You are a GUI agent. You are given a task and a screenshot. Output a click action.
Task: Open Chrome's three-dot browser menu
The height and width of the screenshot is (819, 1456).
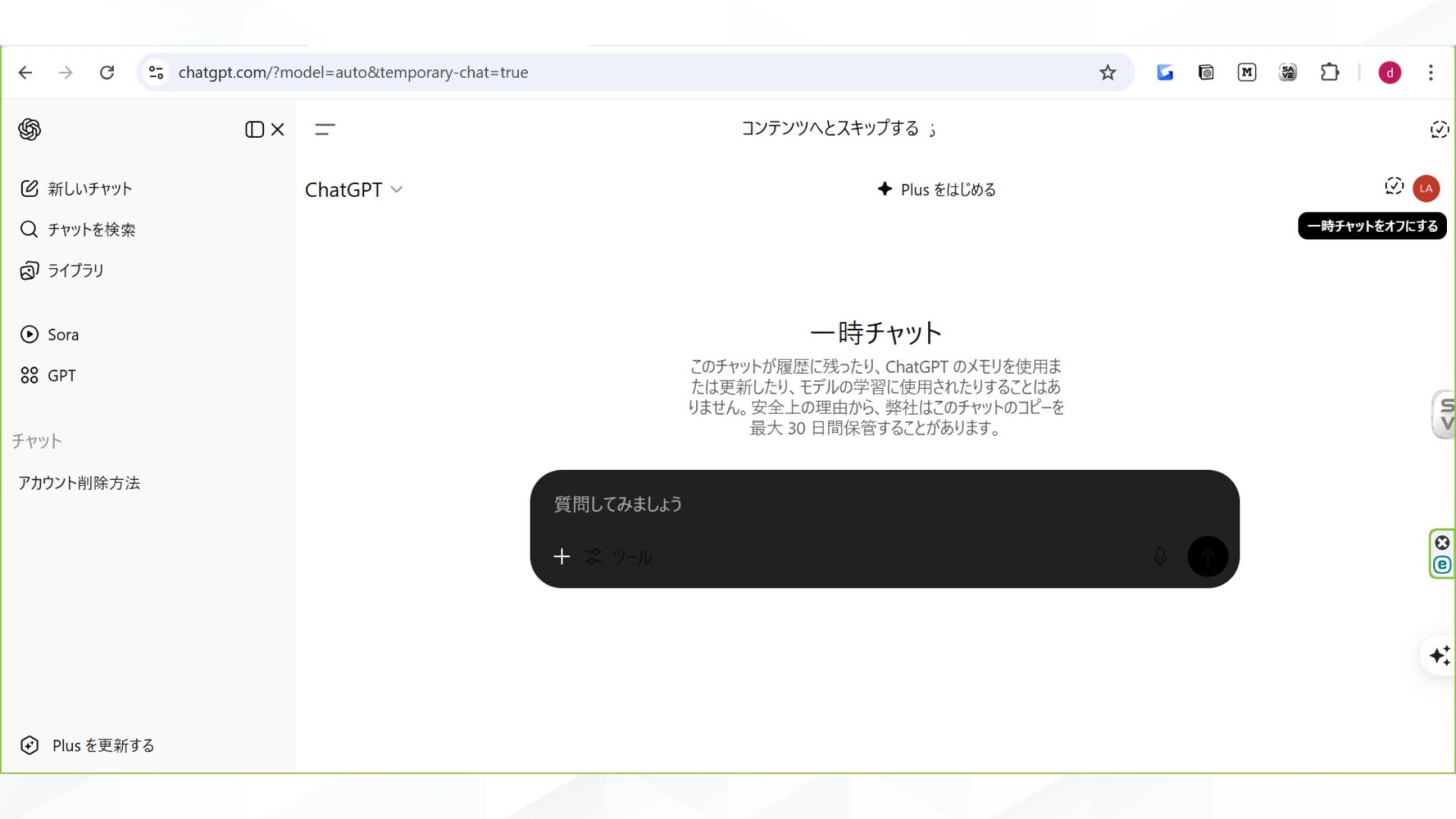point(1431,72)
